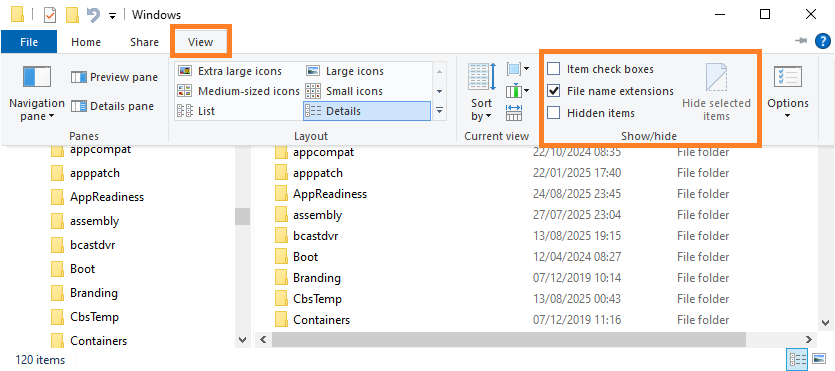Switch to the Share tab

[144, 42]
